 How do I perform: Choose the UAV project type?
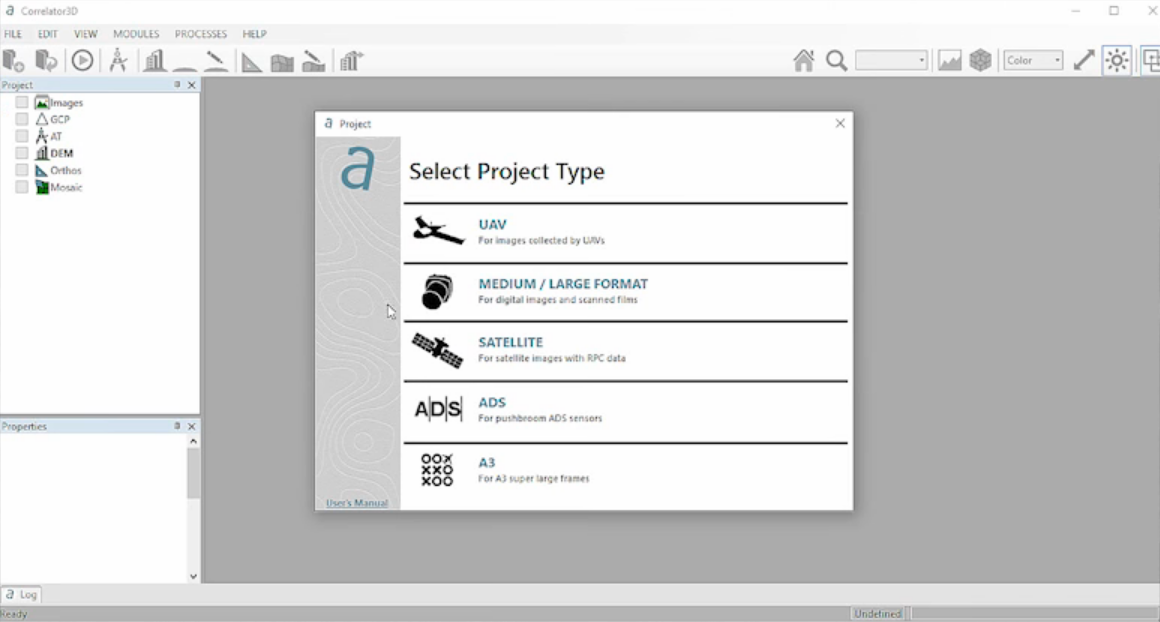[625, 232]
